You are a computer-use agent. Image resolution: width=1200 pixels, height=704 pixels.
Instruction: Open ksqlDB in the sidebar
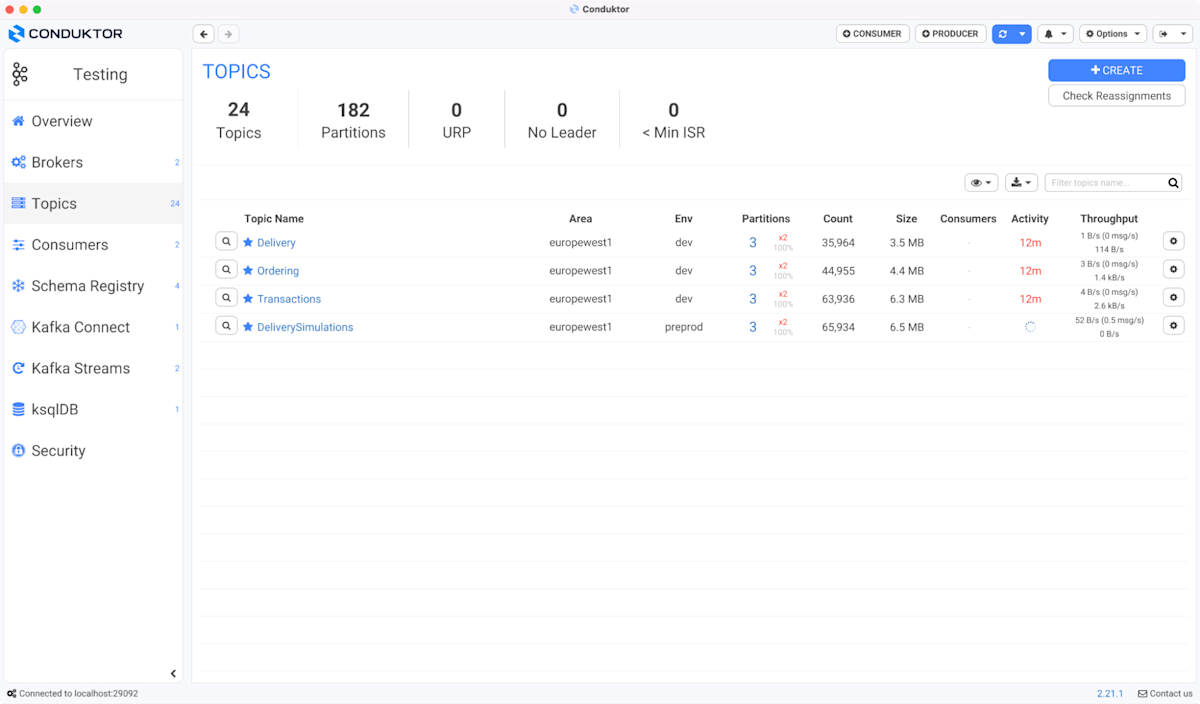tap(94, 409)
